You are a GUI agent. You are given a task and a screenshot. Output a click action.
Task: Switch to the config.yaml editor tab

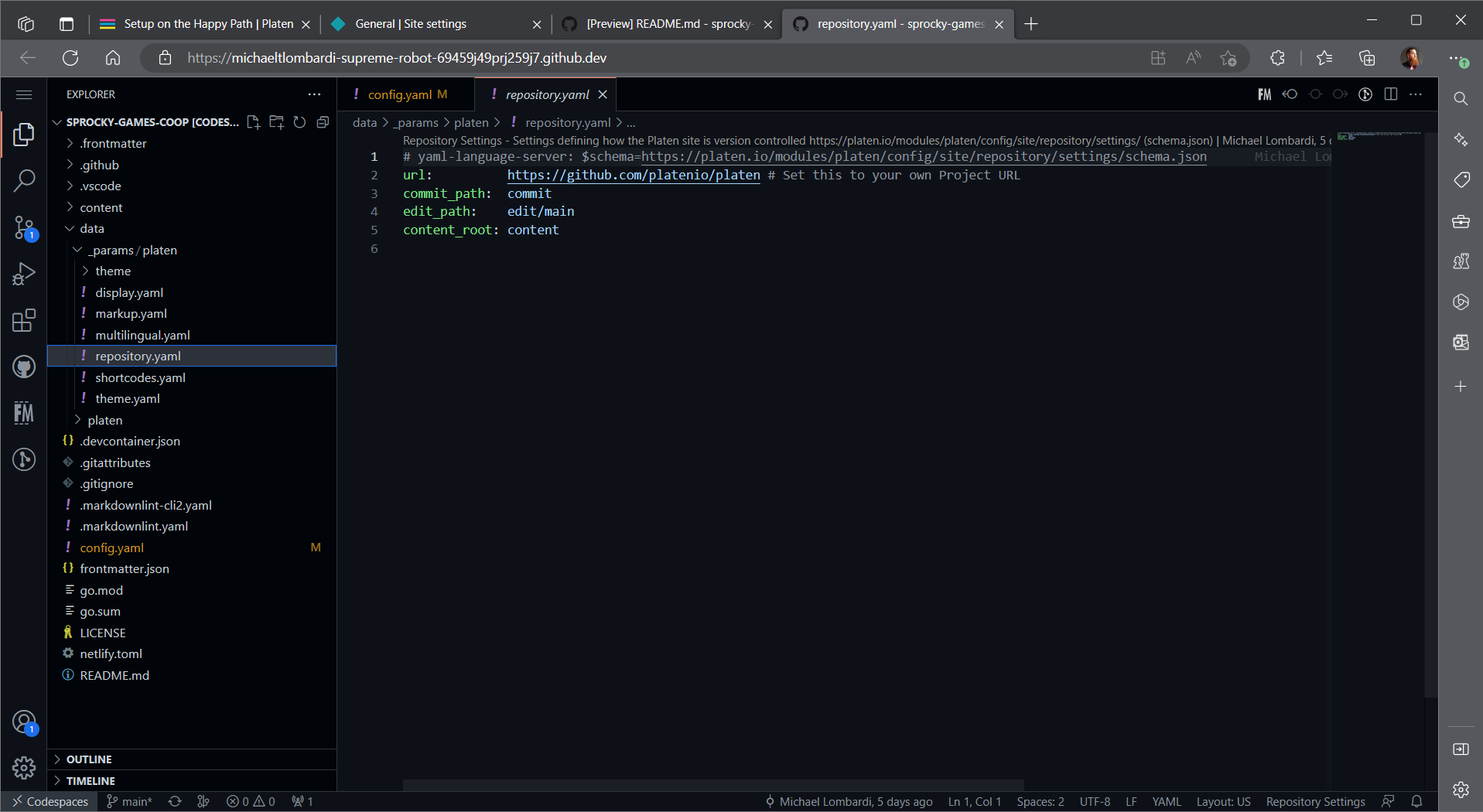pos(400,94)
